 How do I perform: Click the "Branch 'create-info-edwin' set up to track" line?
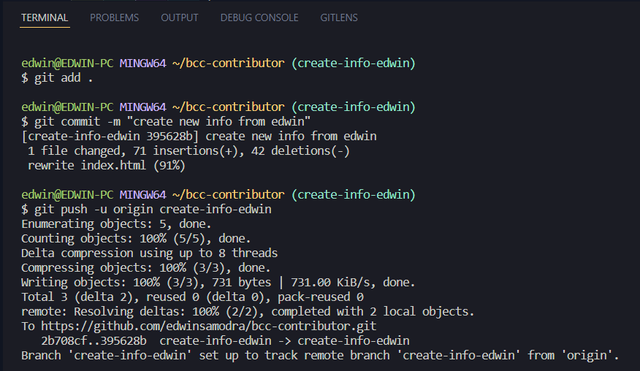(320, 355)
